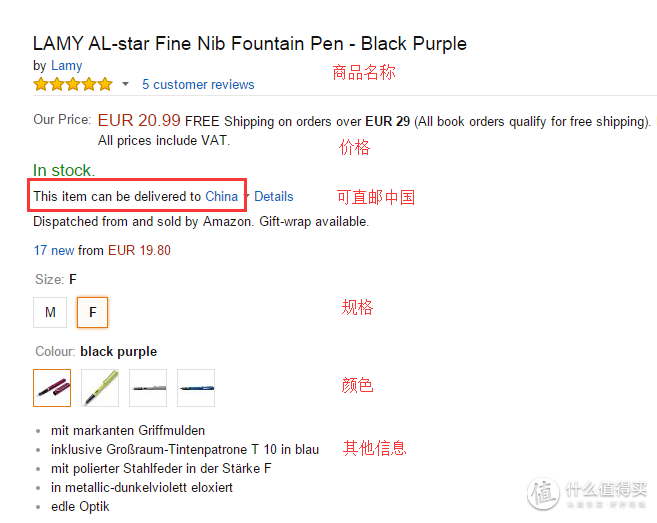Click the In stock status text

(64, 171)
